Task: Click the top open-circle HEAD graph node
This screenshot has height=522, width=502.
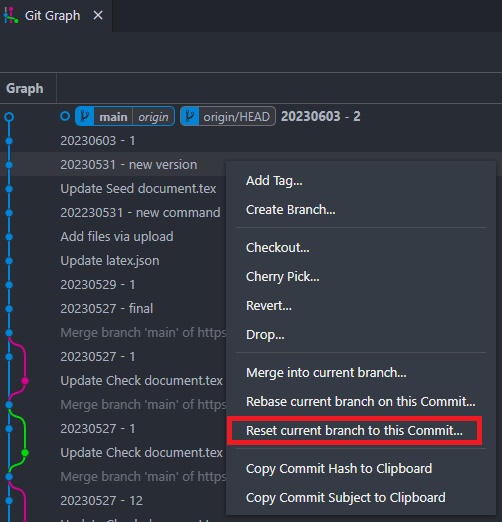Action: point(9,117)
